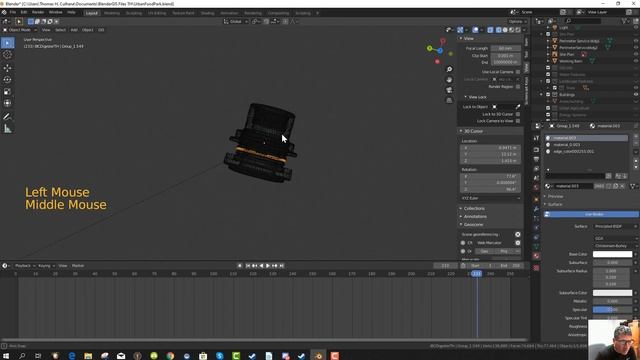Screen dimensions: 640x360
Task: Open the Render menu
Action: (38, 13)
